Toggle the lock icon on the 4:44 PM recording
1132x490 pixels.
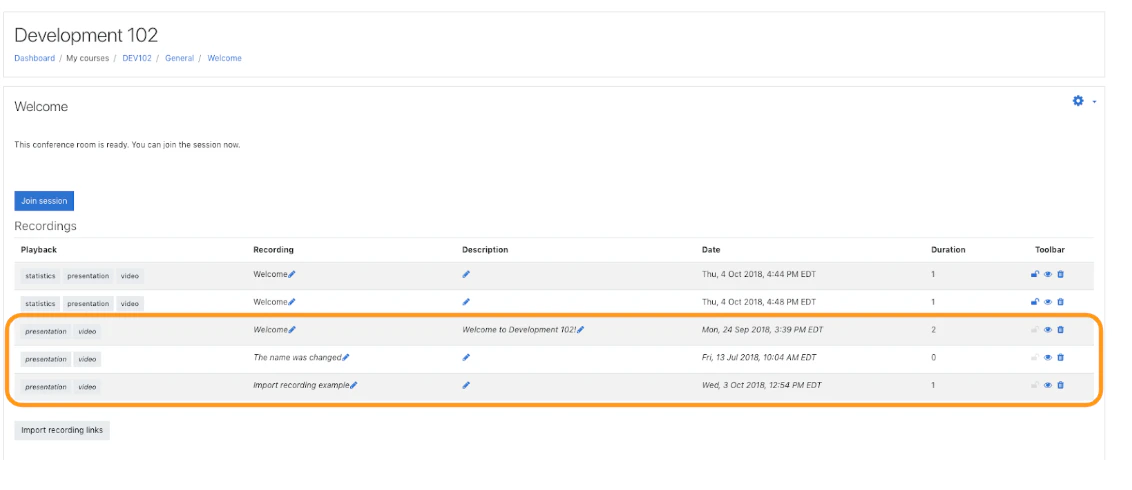[x=1035, y=274]
